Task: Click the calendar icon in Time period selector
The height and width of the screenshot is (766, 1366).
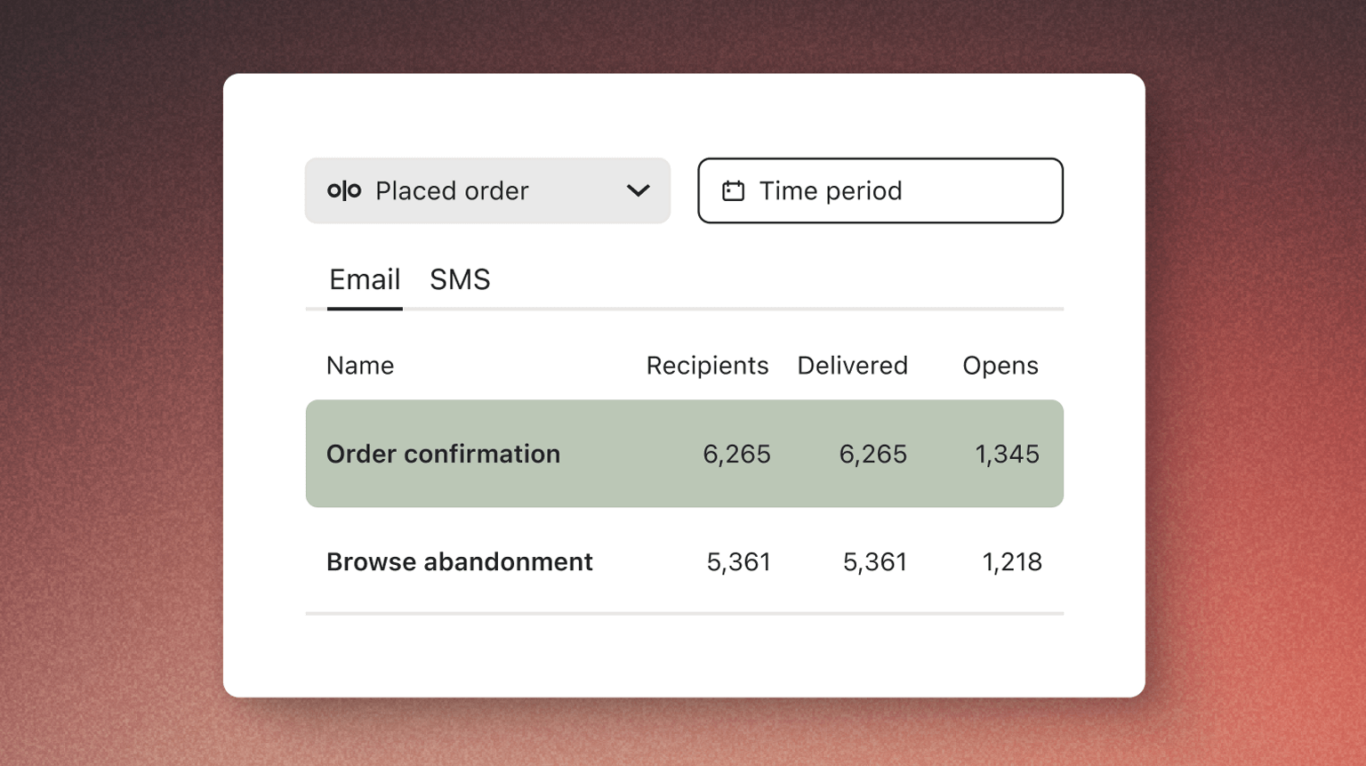Action: pos(734,190)
